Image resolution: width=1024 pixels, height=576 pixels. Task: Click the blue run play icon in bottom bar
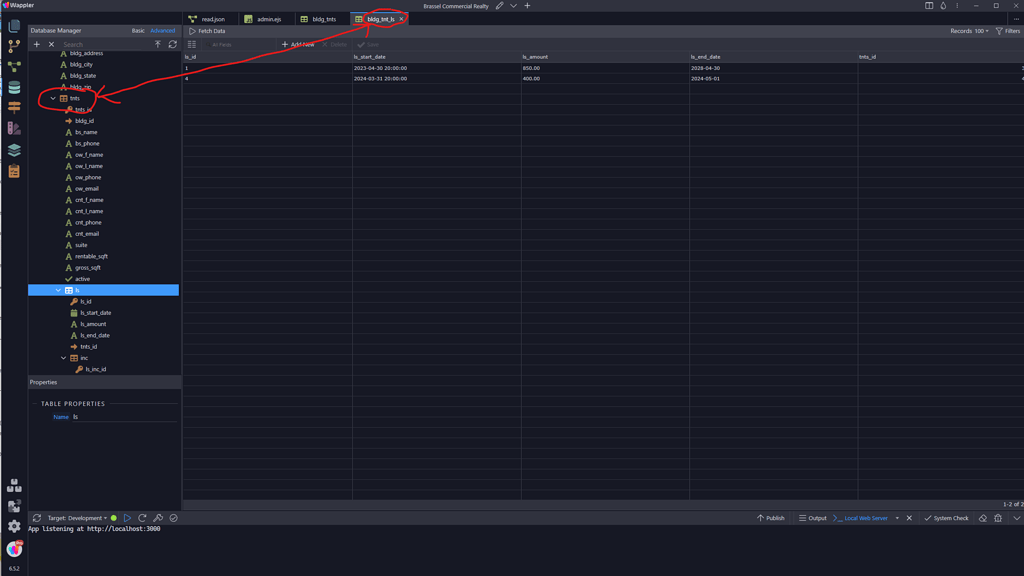pos(127,518)
